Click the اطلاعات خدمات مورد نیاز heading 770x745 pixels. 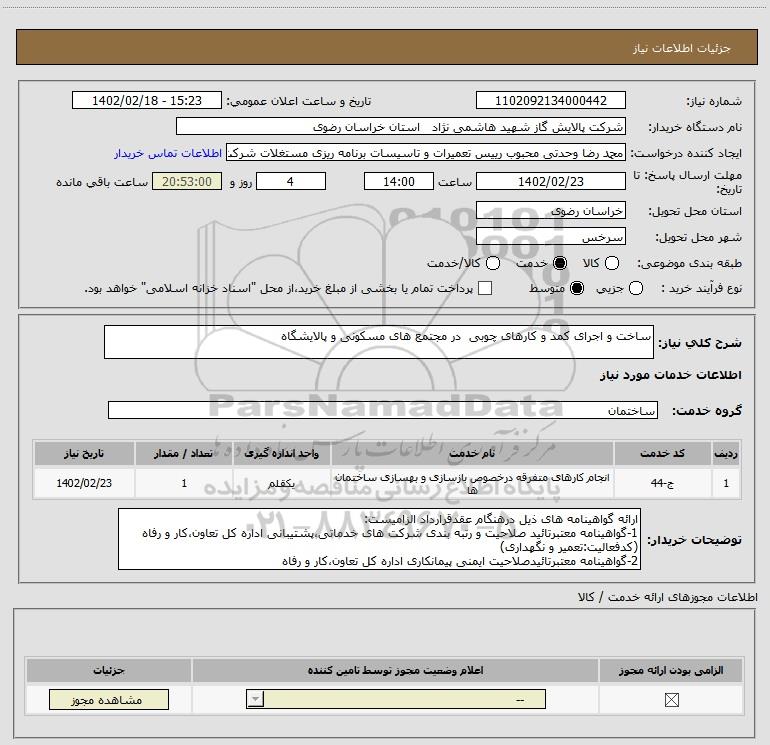(670, 375)
